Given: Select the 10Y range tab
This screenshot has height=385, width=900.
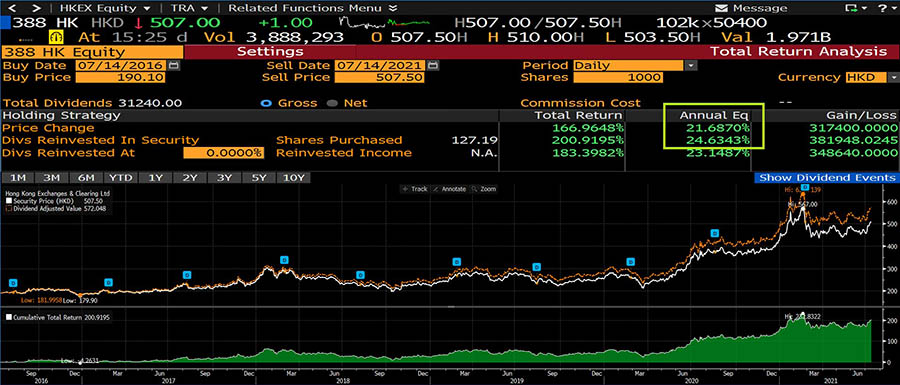Looking at the screenshot, I should click(x=294, y=178).
